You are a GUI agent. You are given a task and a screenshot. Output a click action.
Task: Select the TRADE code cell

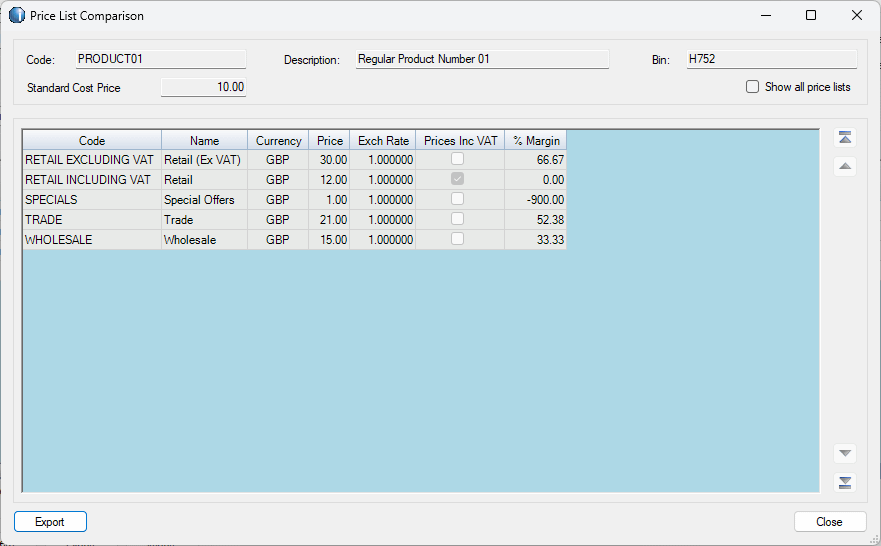tap(92, 220)
